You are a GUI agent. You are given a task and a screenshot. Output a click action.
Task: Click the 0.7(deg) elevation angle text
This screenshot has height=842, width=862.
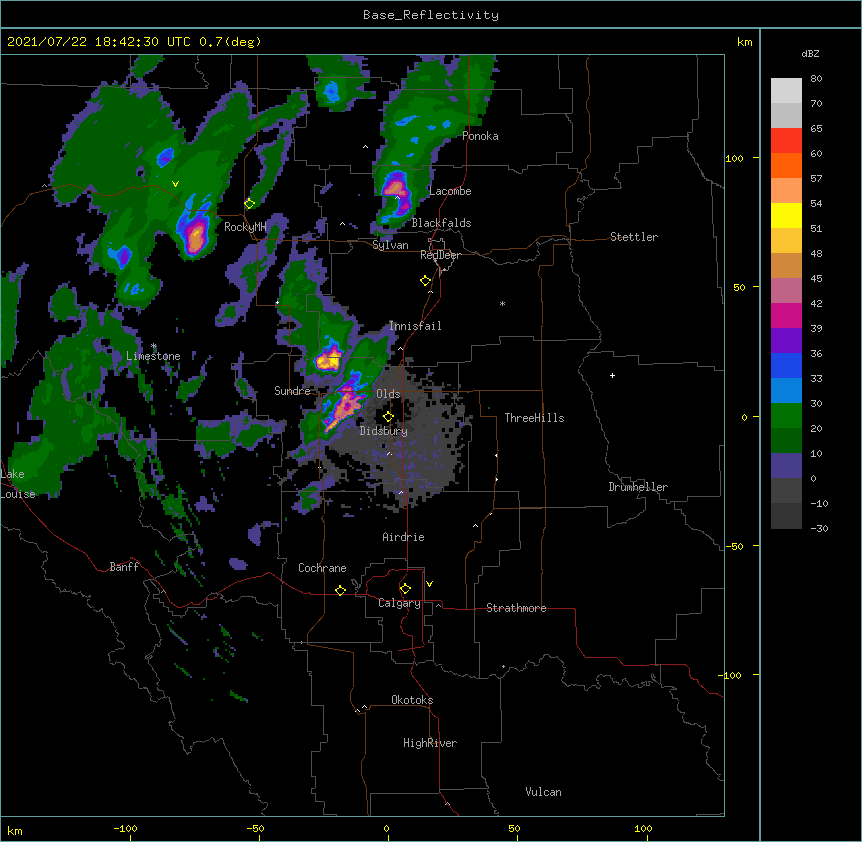point(230,42)
